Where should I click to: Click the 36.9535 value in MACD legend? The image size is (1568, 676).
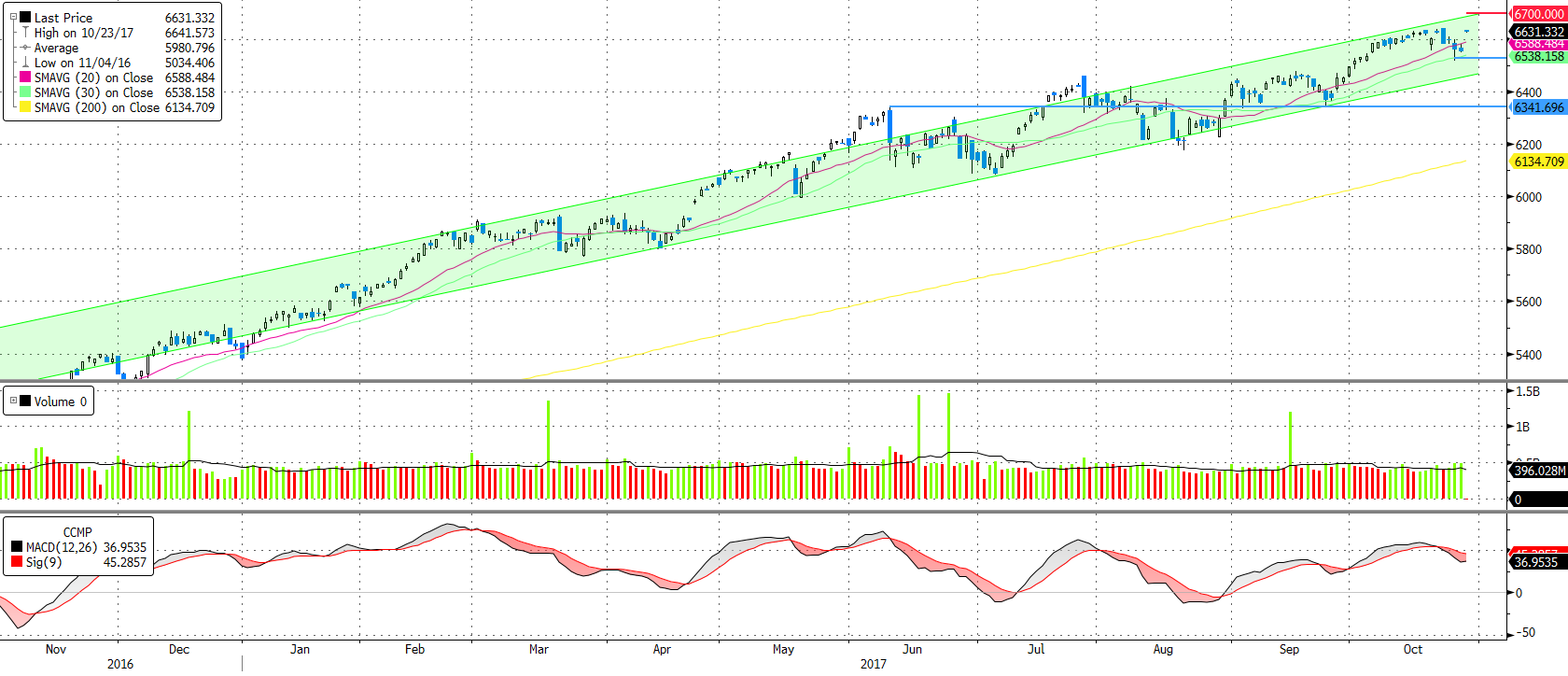(125, 547)
